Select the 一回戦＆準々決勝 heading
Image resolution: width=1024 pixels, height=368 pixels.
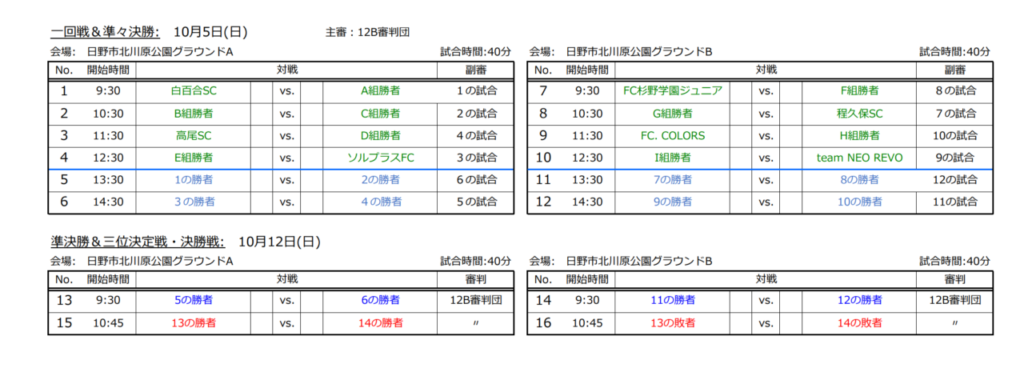click(105, 32)
